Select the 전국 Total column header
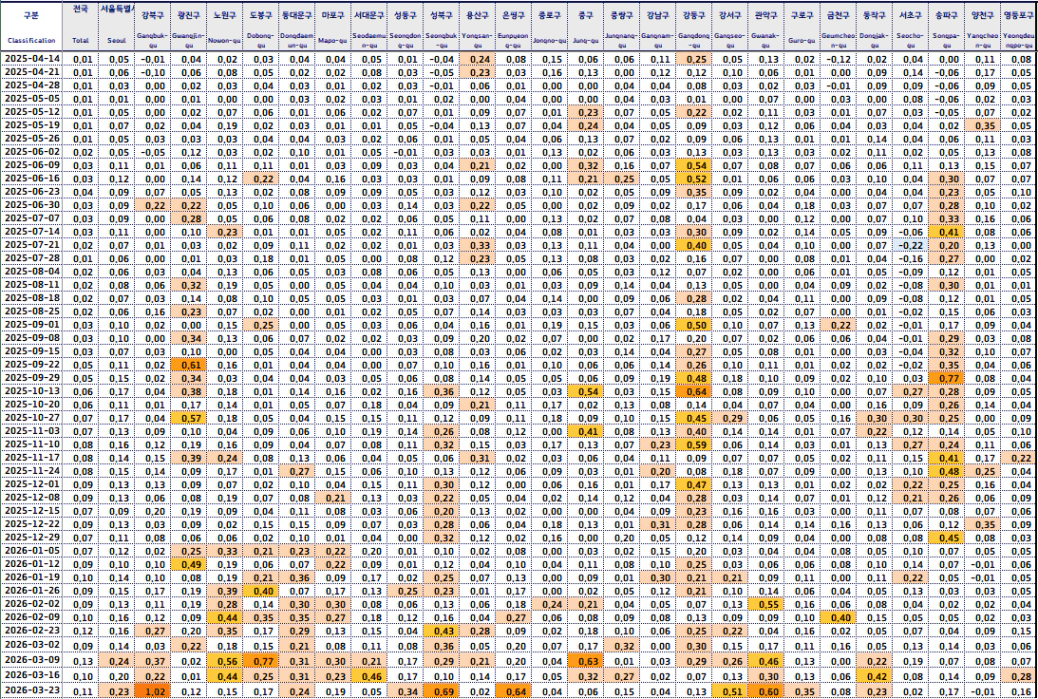The image size is (1038, 699). coord(80,26)
